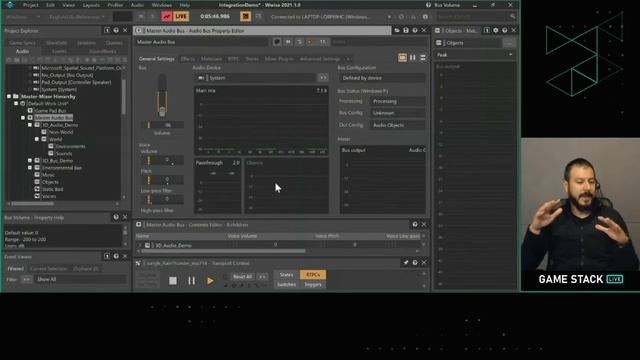The height and width of the screenshot is (360, 640).
Task: Click the Property Editor save icon
Action: tap(406, 31)
